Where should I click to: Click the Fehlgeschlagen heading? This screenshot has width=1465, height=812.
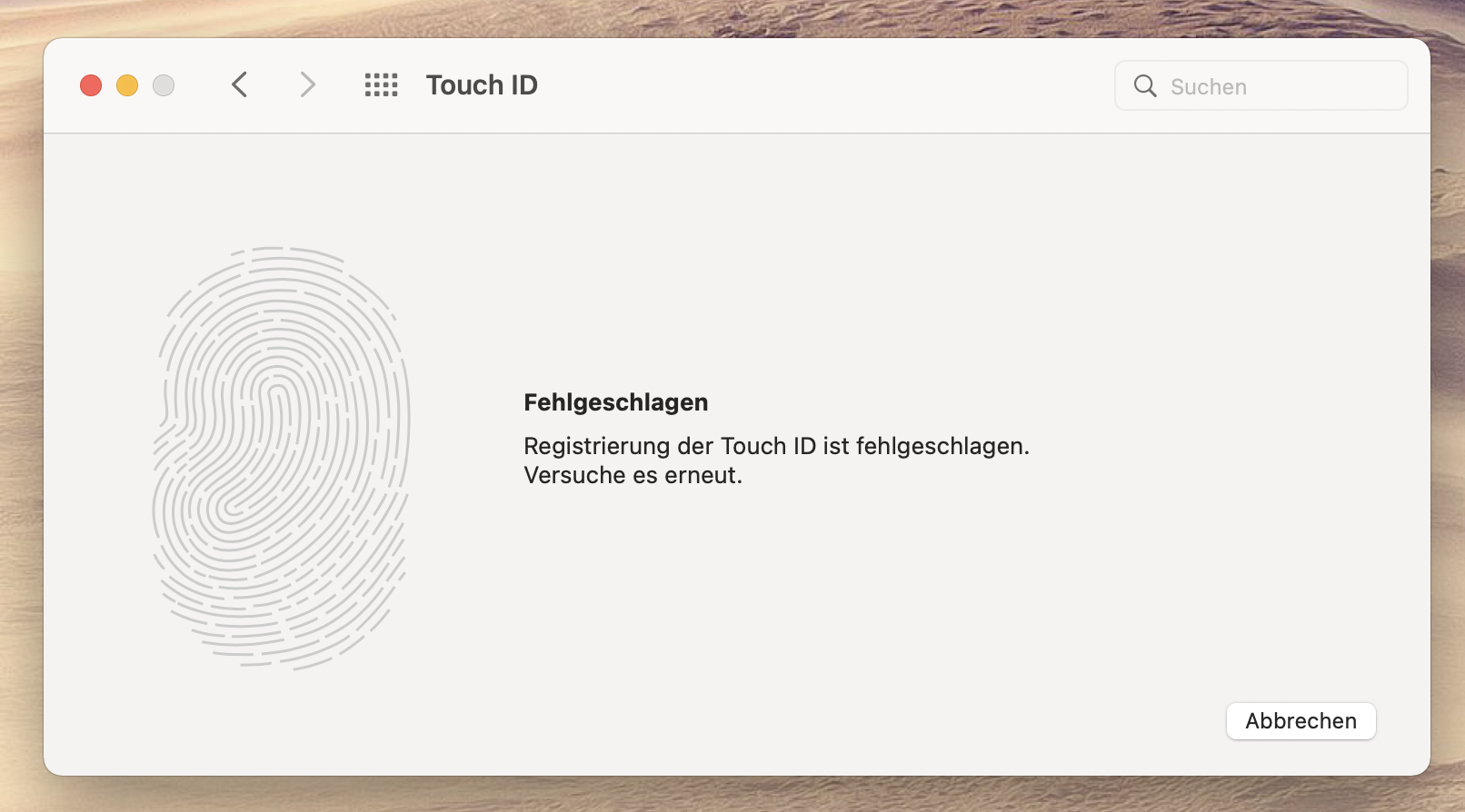(x=616, y=402)
